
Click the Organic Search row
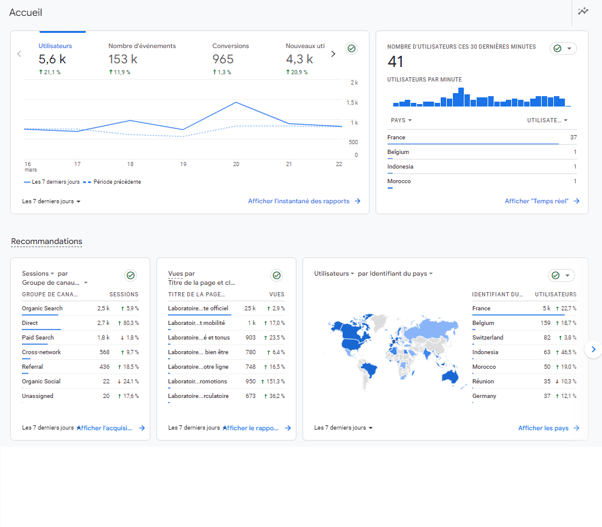tap(80, 308)
